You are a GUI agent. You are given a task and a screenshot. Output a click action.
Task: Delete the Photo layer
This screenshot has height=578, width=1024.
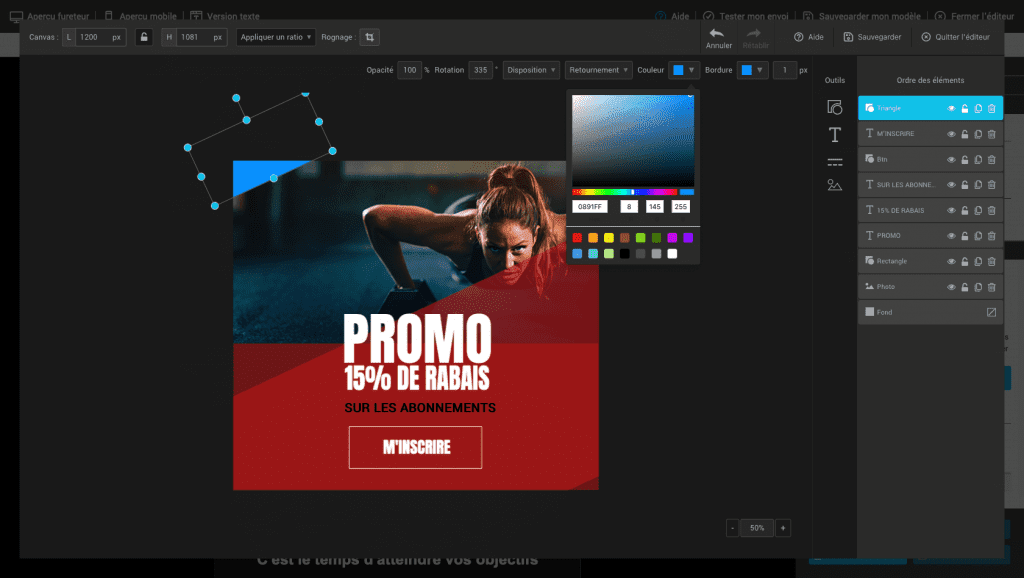[x=991, y=287]
